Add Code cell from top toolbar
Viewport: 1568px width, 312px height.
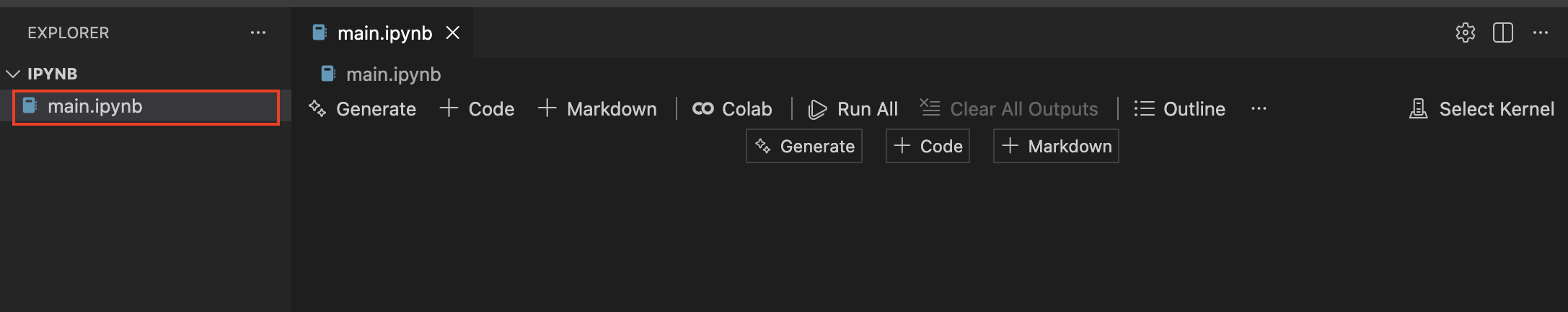(x=477, y=108)
